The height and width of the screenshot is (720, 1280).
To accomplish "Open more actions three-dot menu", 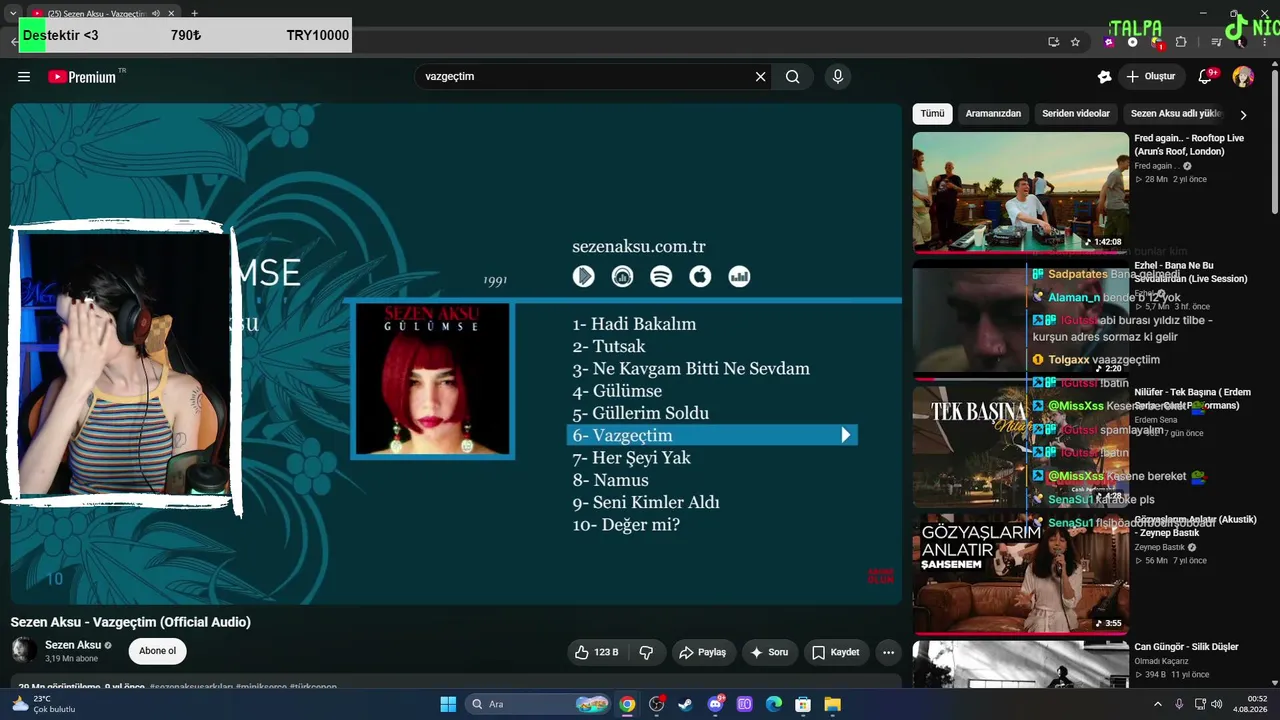I will pos(888,652).
